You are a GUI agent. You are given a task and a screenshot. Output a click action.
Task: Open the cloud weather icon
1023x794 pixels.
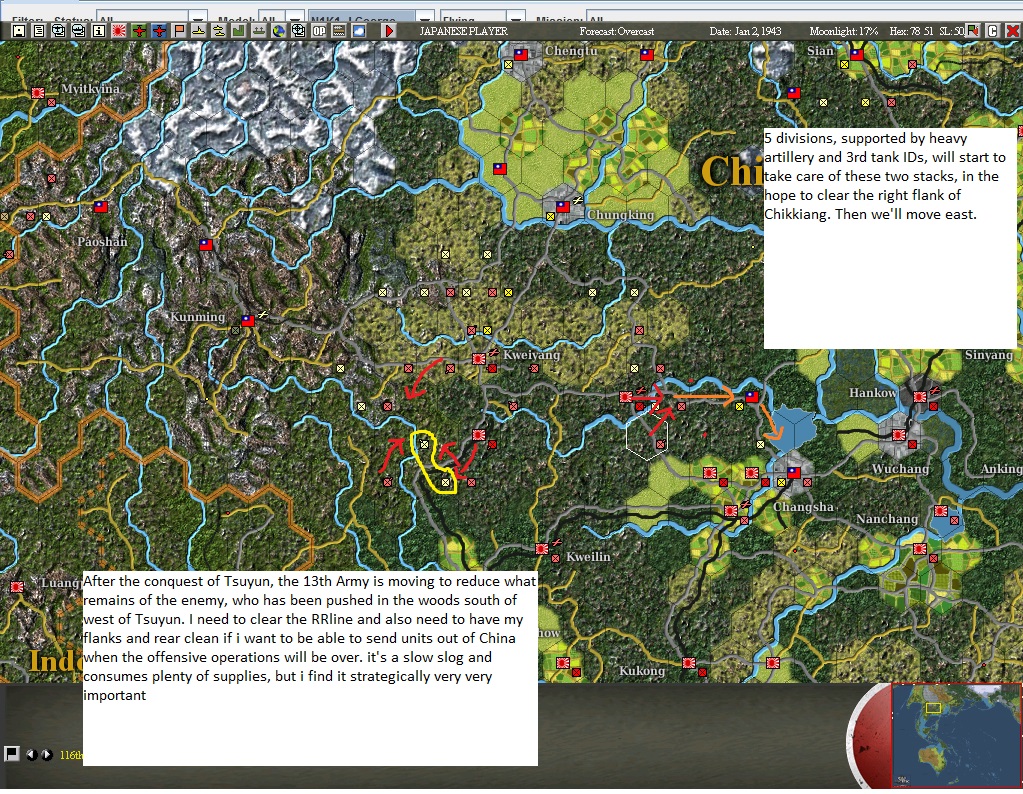(358, 31)
